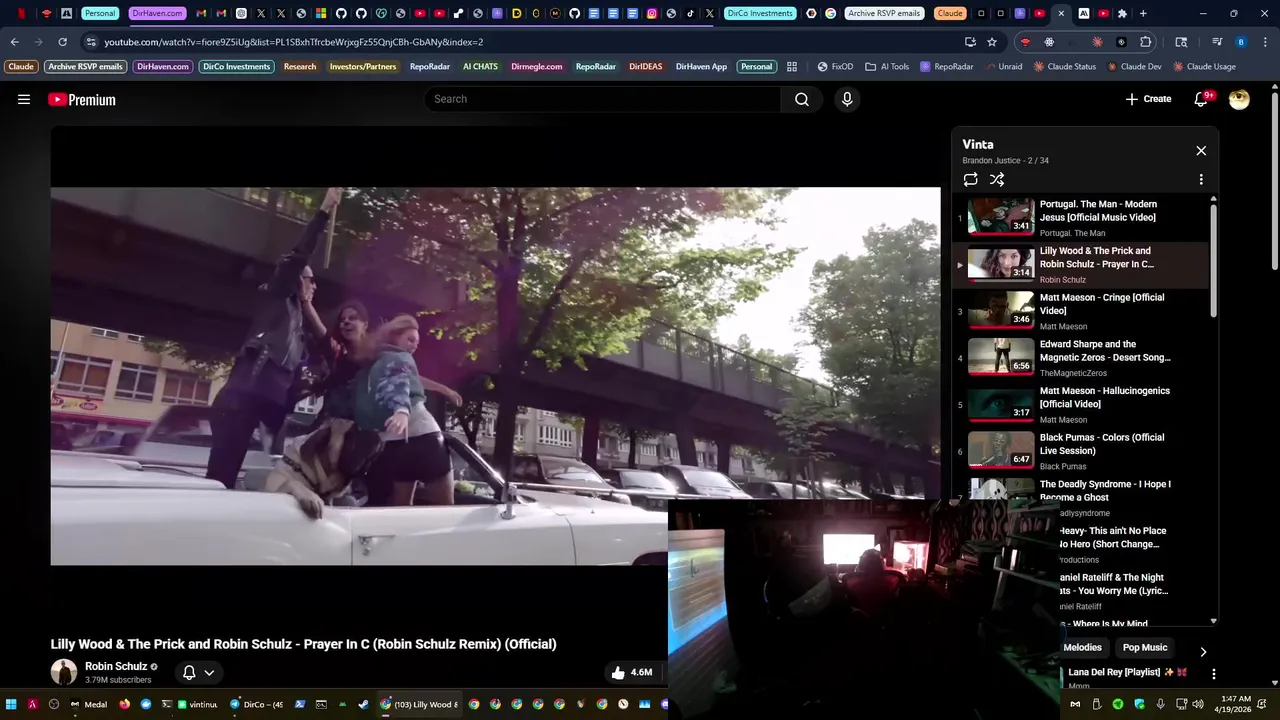Open DirCo Investments bookmark
This screenshot has width=1280, height=720.
point(236,67)
